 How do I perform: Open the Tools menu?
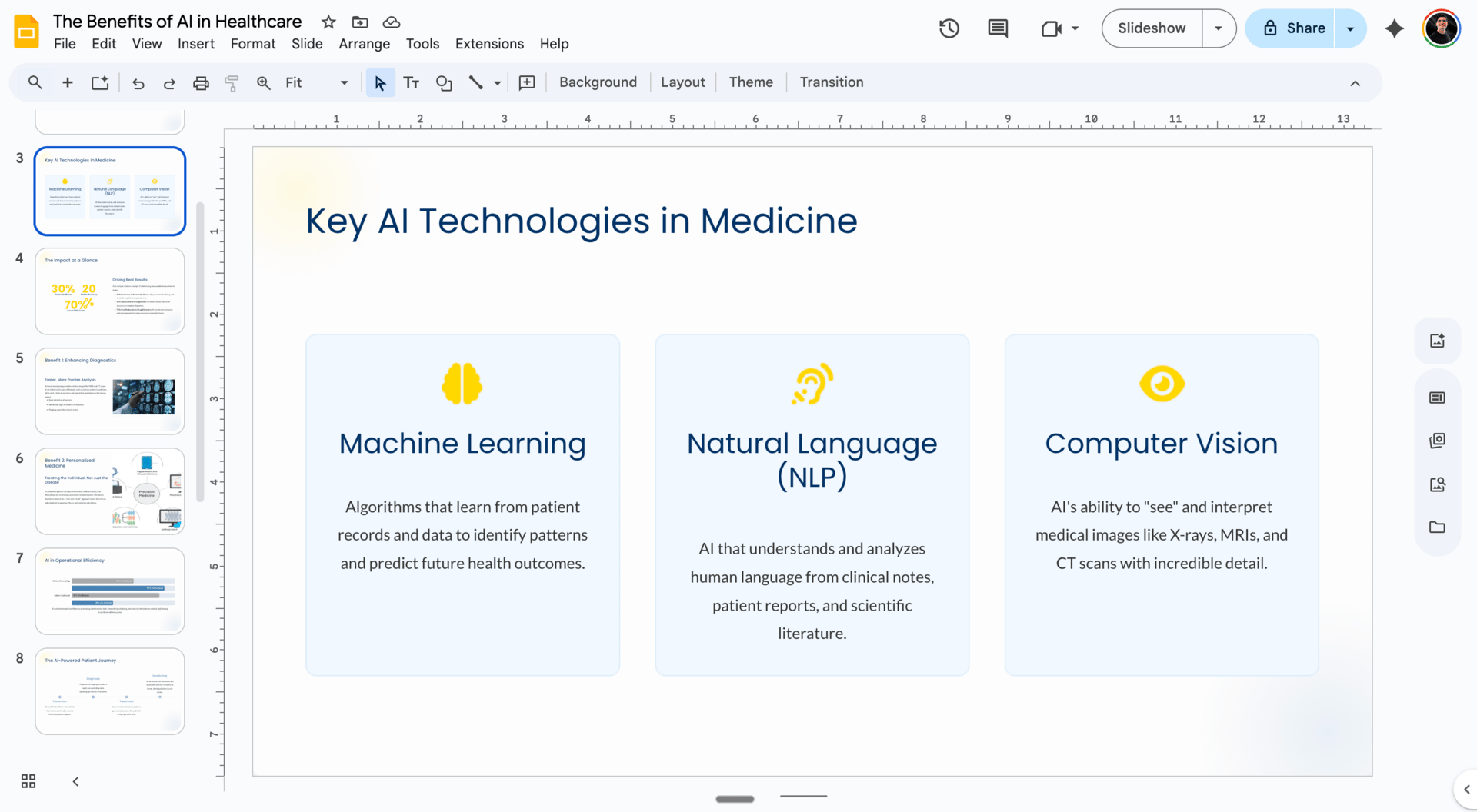pyautogui.click(x=422, y=44)
